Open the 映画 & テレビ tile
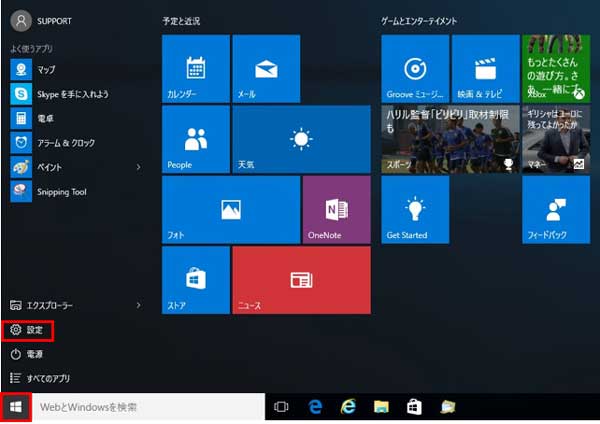The image size is (600, 424). pyautogui.click(x=486, y=69)
